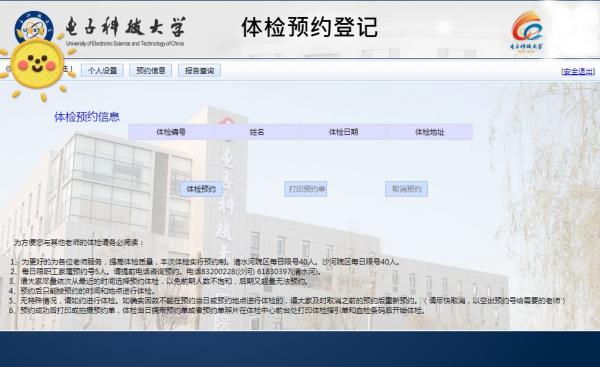Click the 体检预约登记 page title
Viewport: 600px width, 367px height.
pyautogui.click(x=310, y=27)
